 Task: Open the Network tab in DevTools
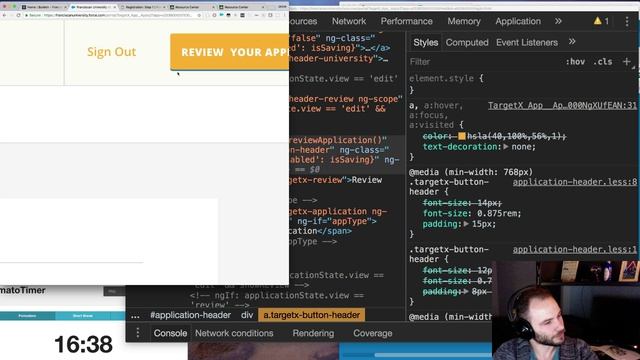pos(349,21)
